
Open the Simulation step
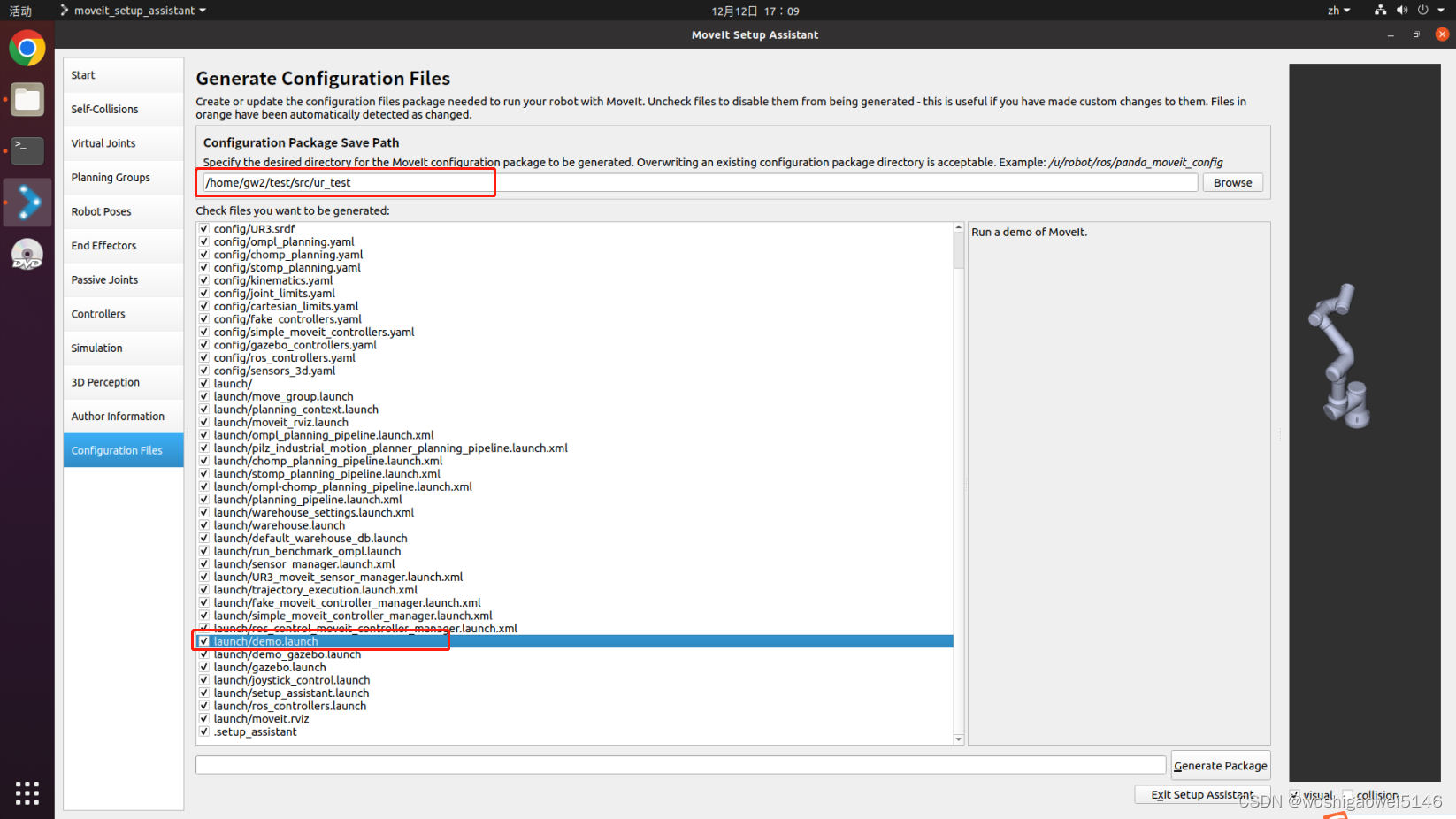[x=123, y=348]
